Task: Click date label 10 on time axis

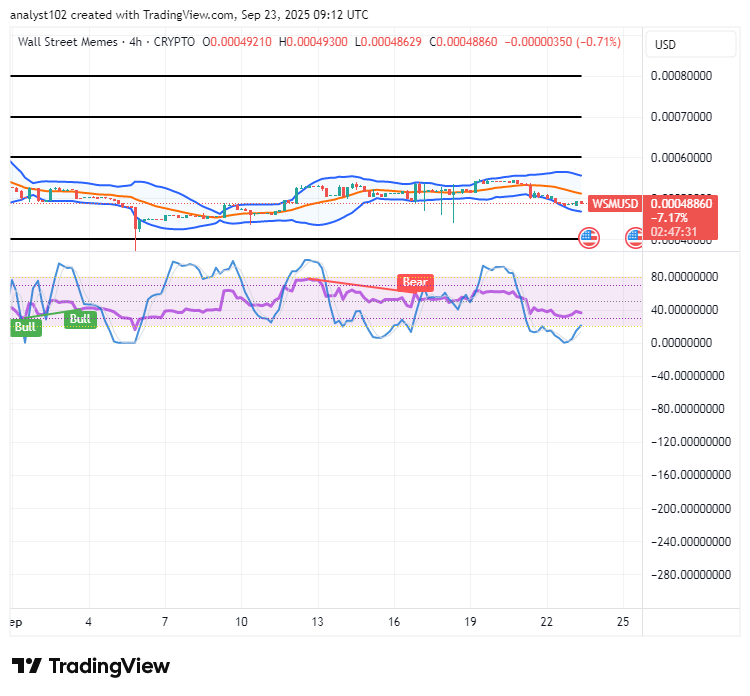Action: coord(241,622)
